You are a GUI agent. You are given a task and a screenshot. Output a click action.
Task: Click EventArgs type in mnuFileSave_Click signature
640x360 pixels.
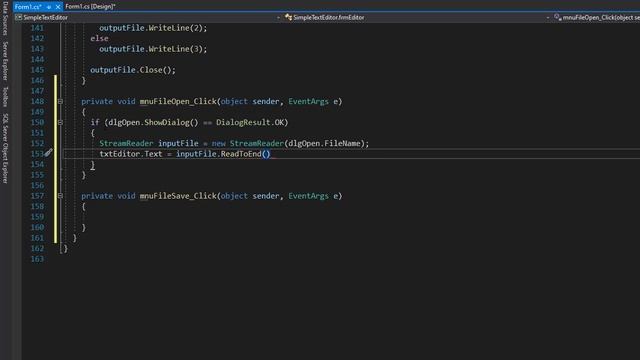pos(308,196)
